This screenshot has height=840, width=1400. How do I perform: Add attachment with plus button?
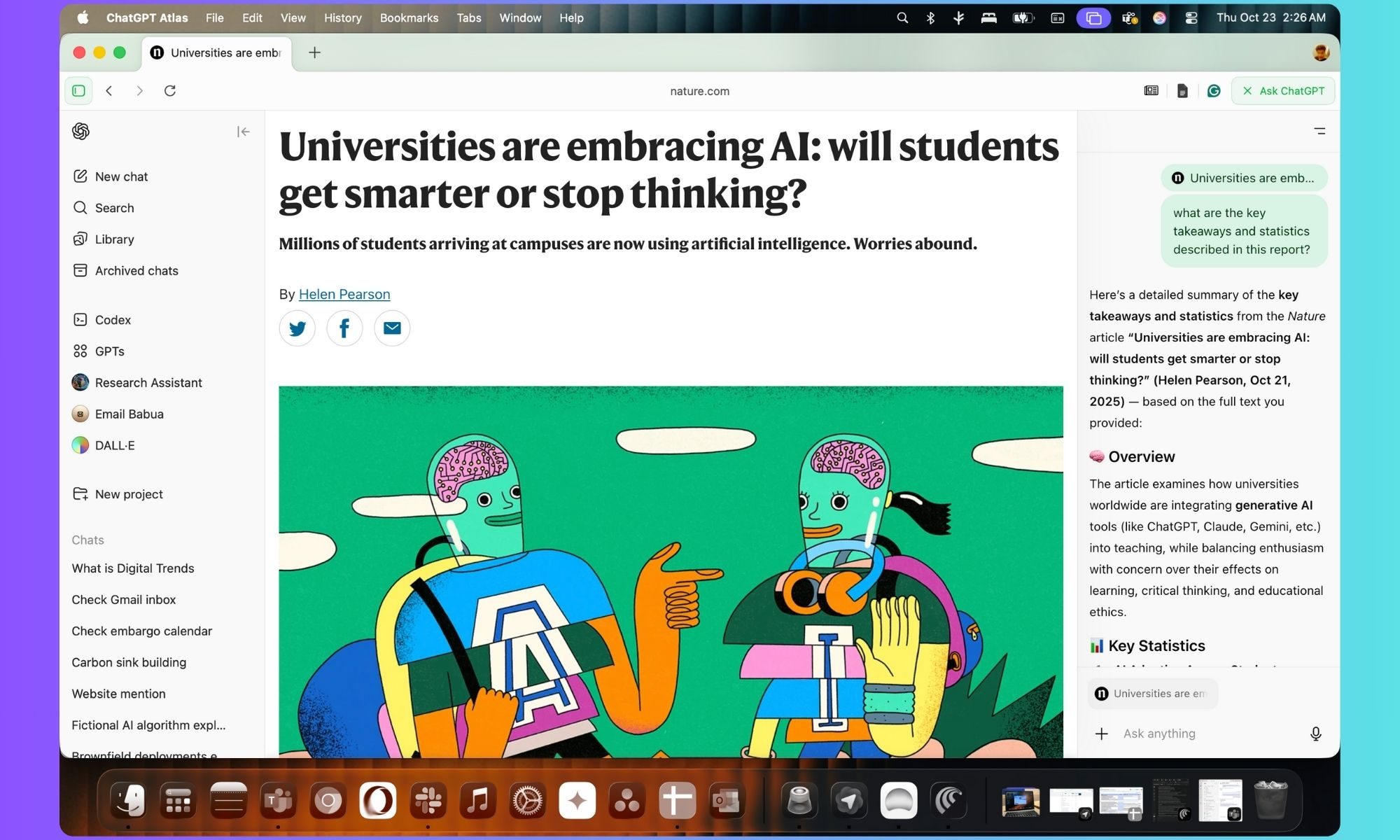coord(1101,734)
